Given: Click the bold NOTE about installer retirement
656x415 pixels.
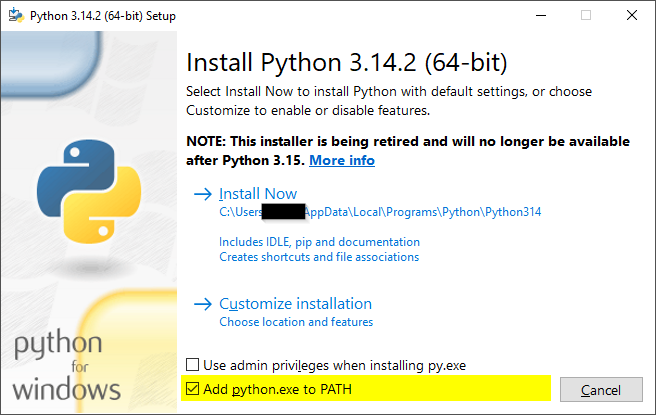Looking at the screenshot, I should (x=400, y=142).
